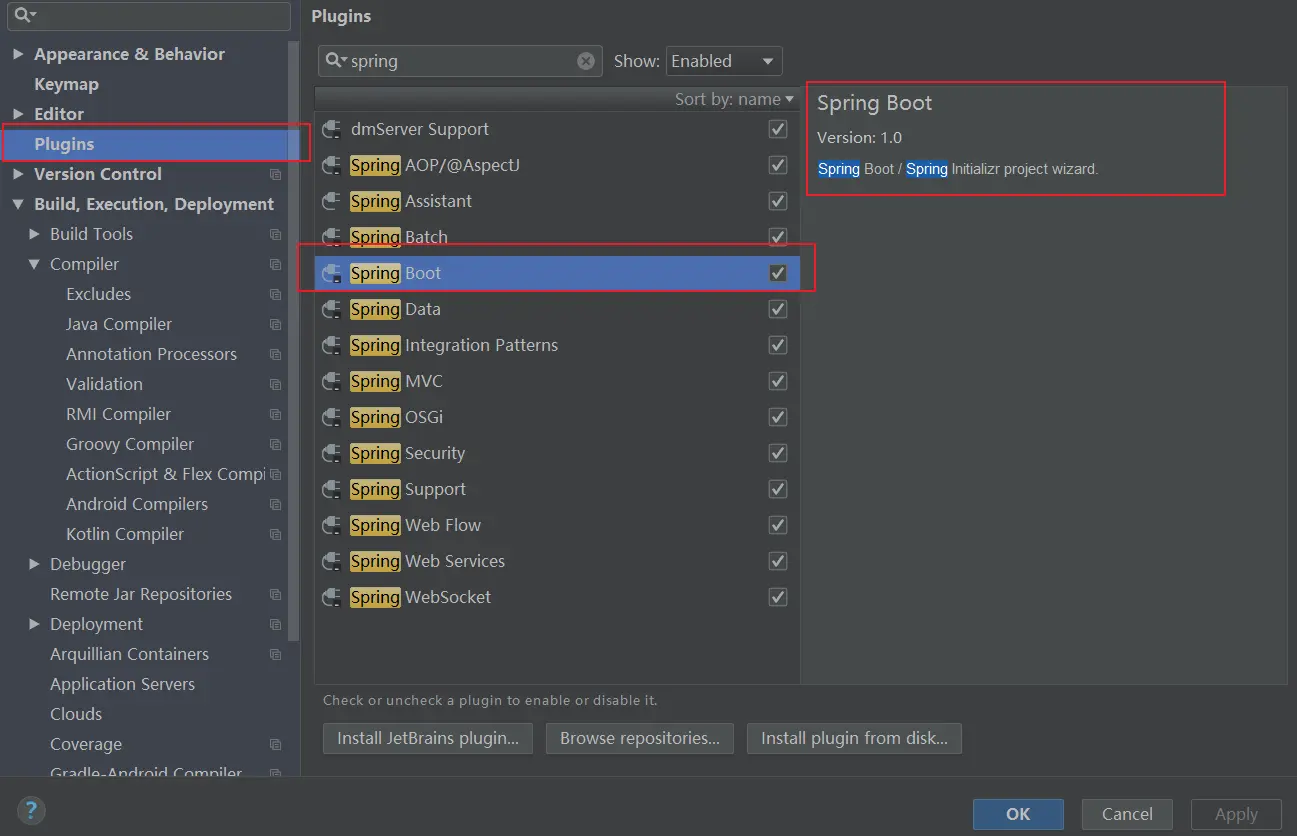Click project-level icon beside Version Control

pos(276,174)
